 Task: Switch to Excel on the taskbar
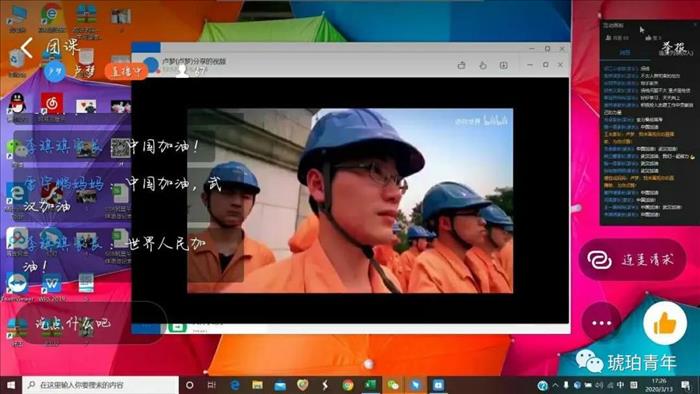(x=371, y=385)
